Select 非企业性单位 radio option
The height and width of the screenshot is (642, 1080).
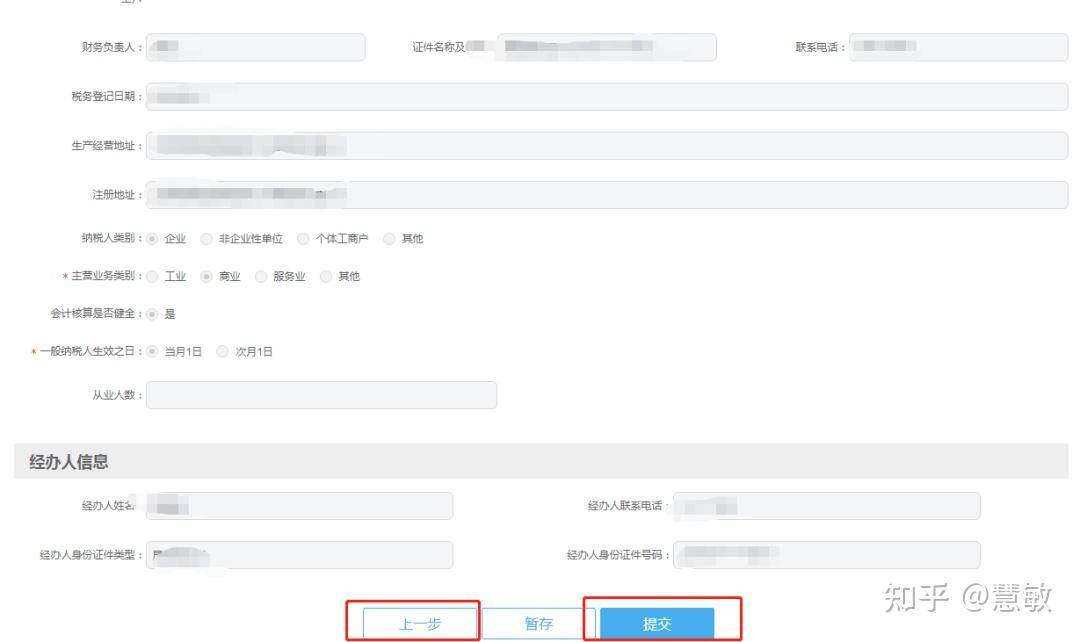[206, 238]
